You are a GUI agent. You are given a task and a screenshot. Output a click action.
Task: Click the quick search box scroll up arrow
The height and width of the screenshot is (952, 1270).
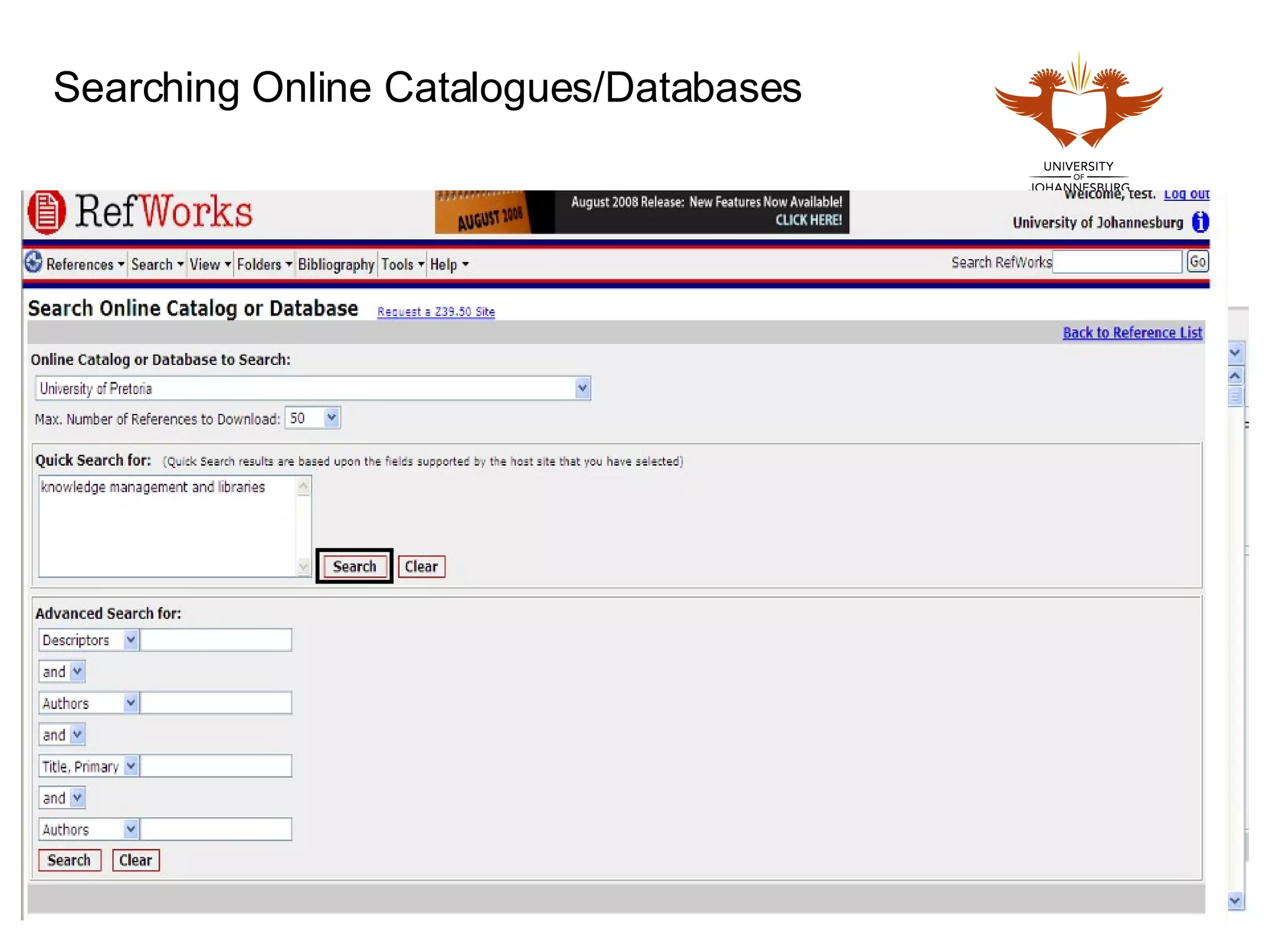(304, 486)
